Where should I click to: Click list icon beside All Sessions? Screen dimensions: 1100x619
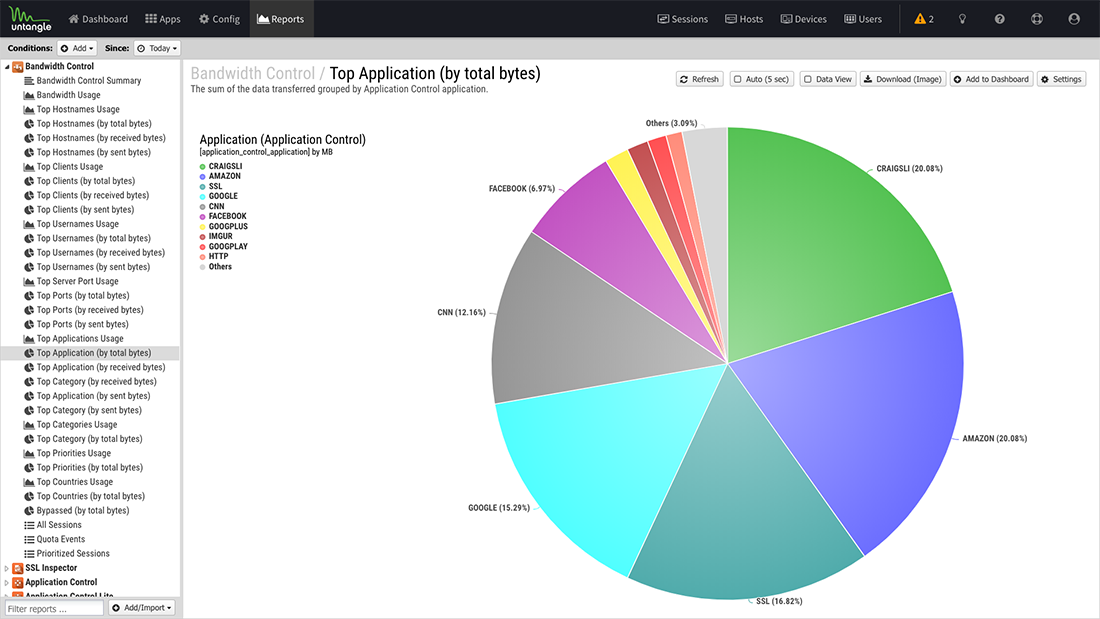[x=29, y=525]
